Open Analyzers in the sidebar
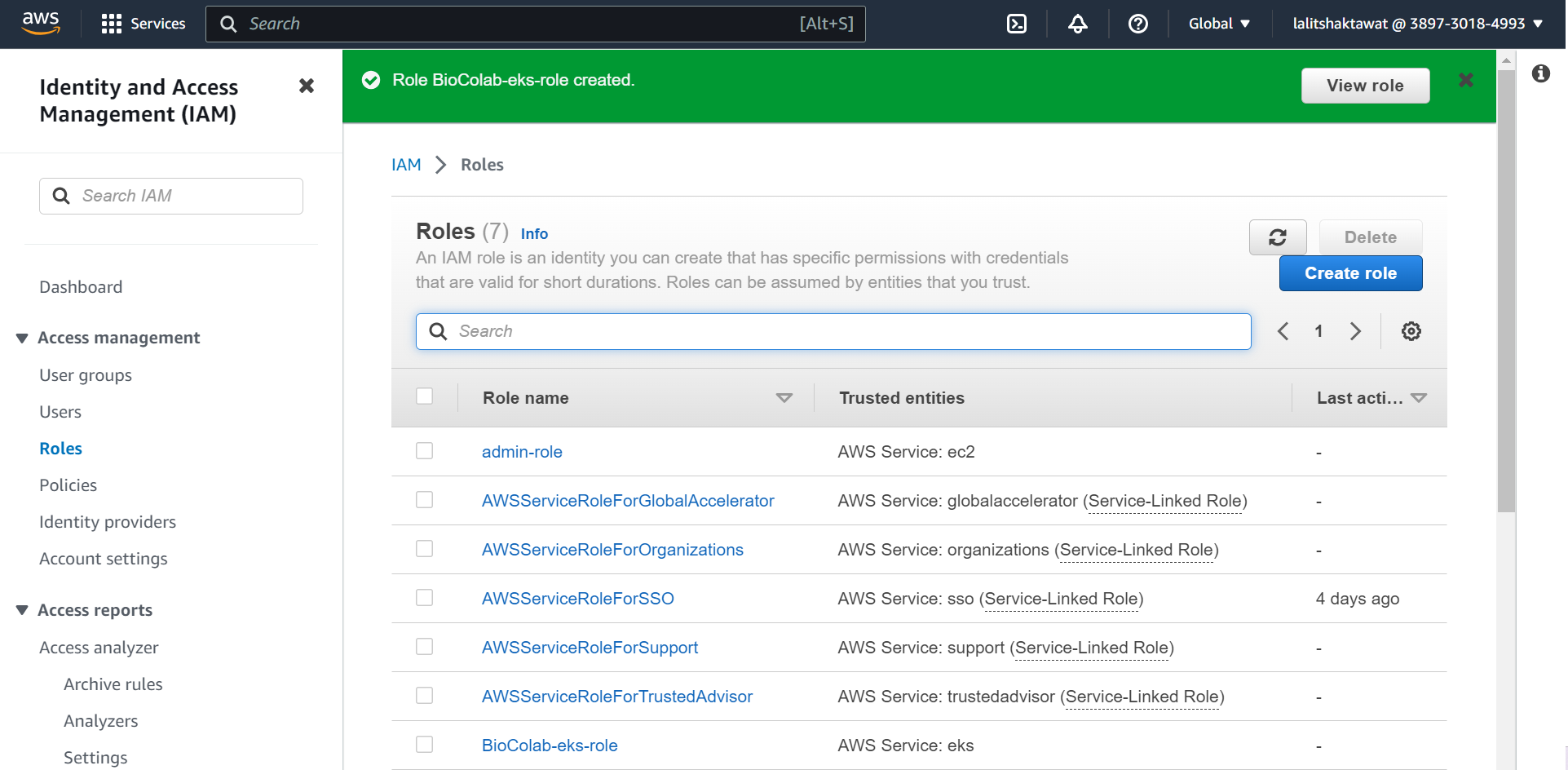The image size is (1568, 770). [x=101, y=721]
